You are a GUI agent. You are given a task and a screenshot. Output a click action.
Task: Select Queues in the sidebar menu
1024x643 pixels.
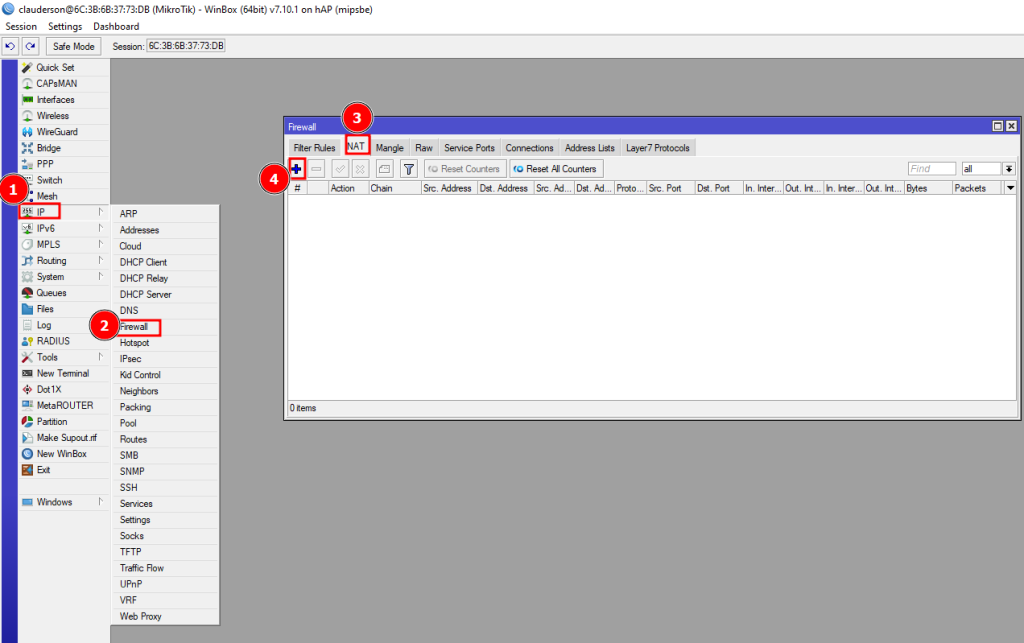click(x=51, y=293)
